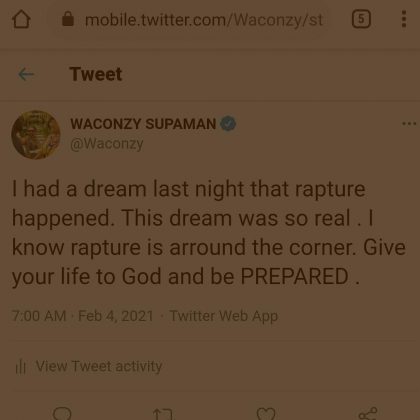The image size is (420, 420).
Task: Open WACONZY SUPAMAN display name link
Action: (x=143, y=124)
